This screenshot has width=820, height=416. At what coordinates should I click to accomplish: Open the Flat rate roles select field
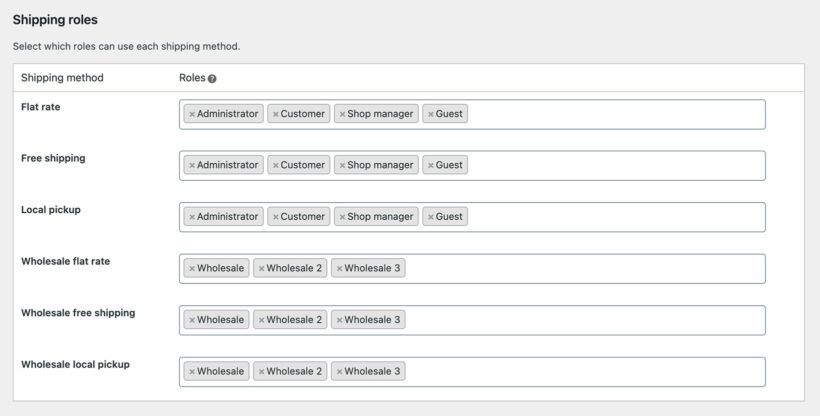610,114
